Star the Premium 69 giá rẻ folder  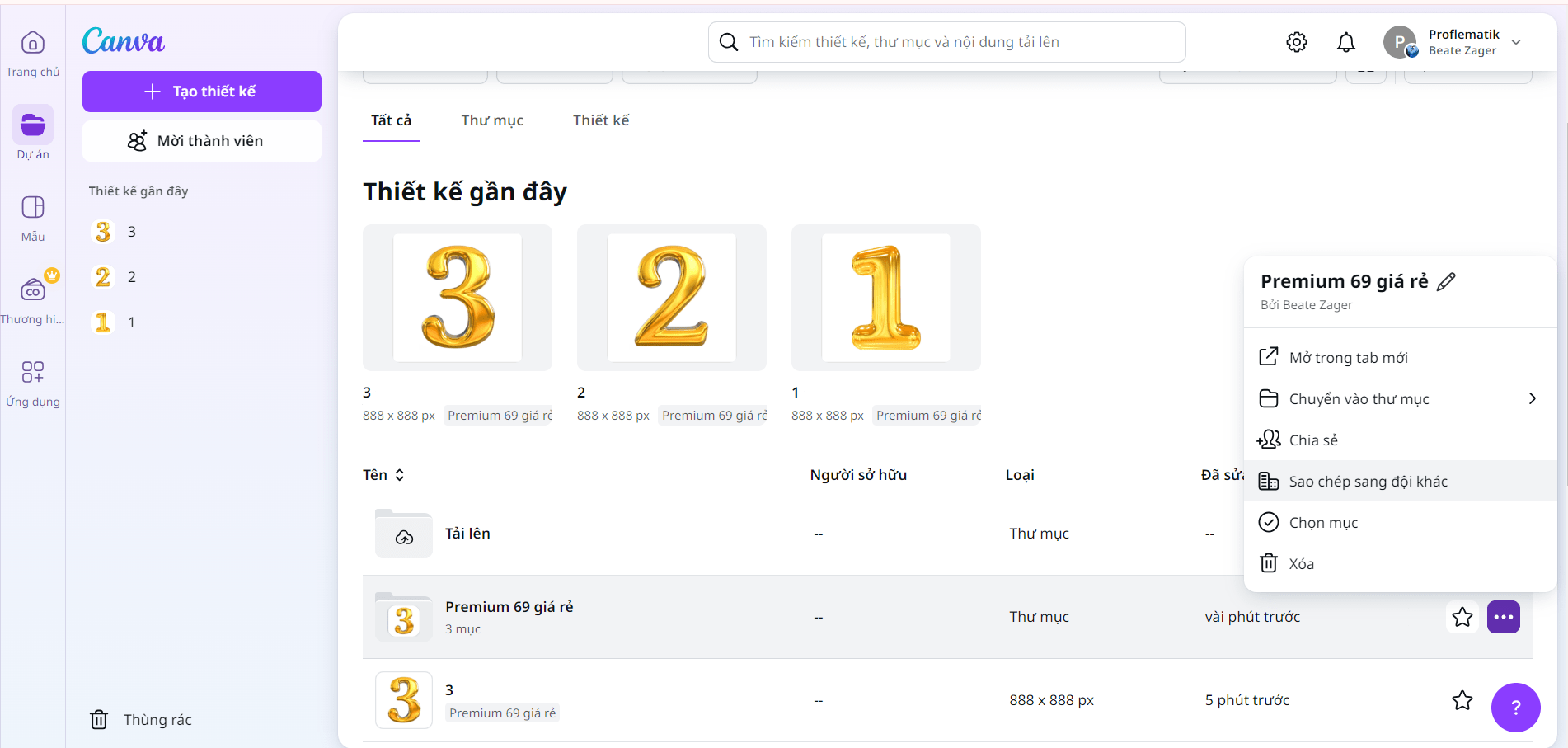1462,617
